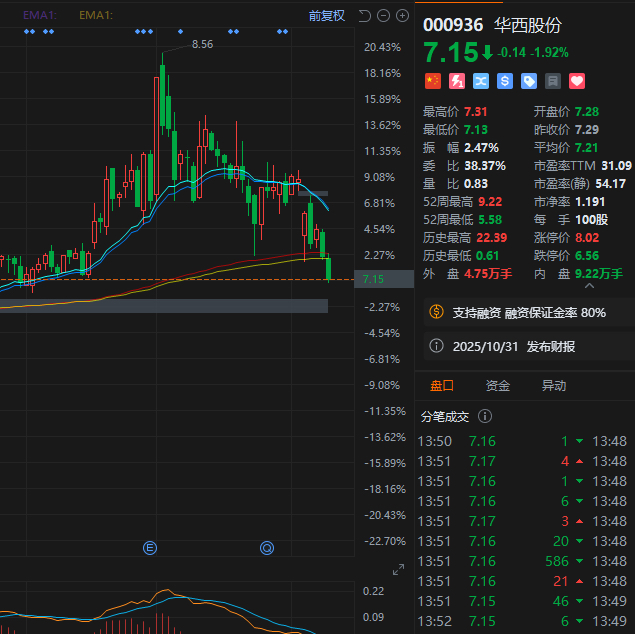
Task: Click the blue price tag icon
Action: tap(529, 81)
